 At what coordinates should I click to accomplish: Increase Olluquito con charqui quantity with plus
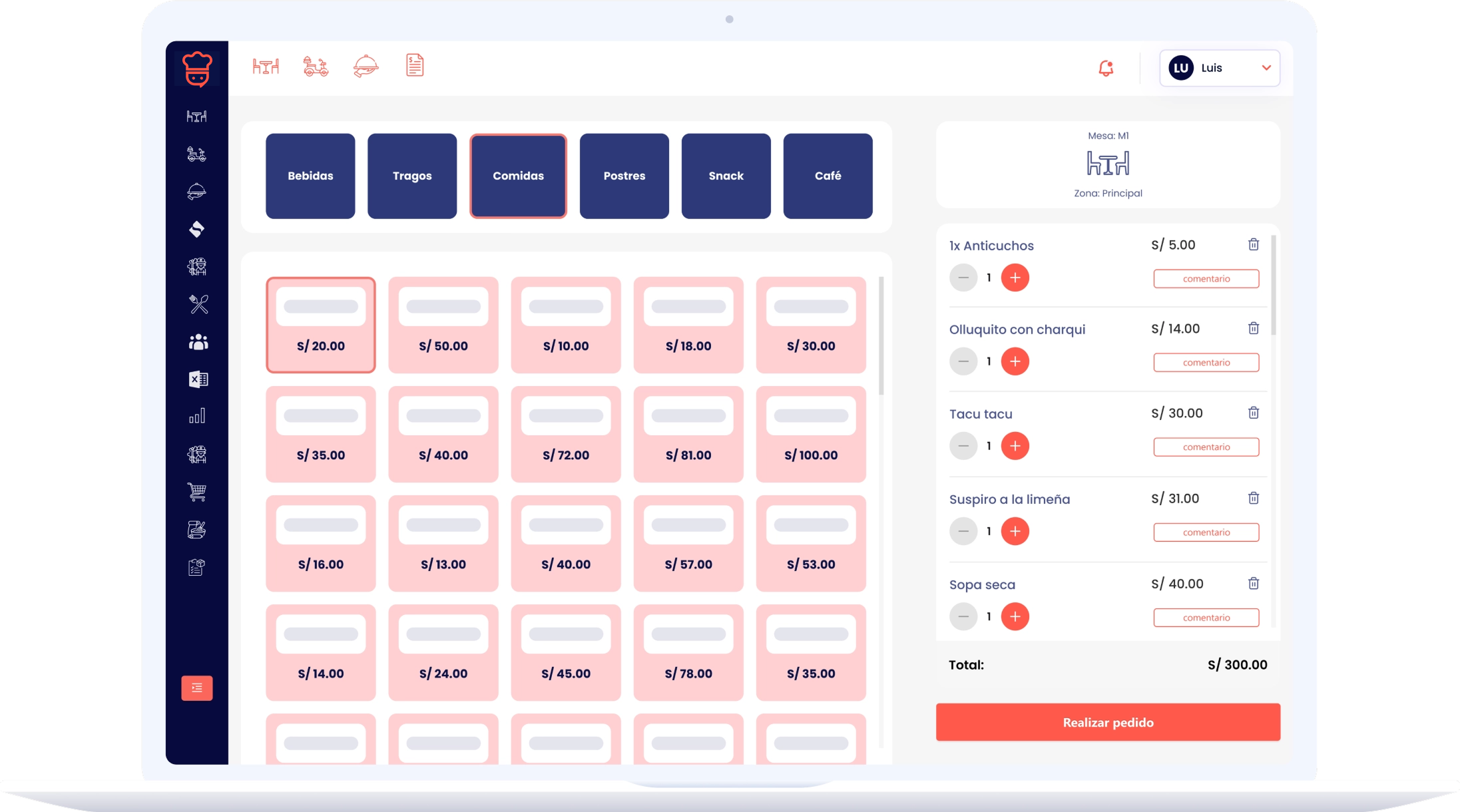tap(1015, 362)
